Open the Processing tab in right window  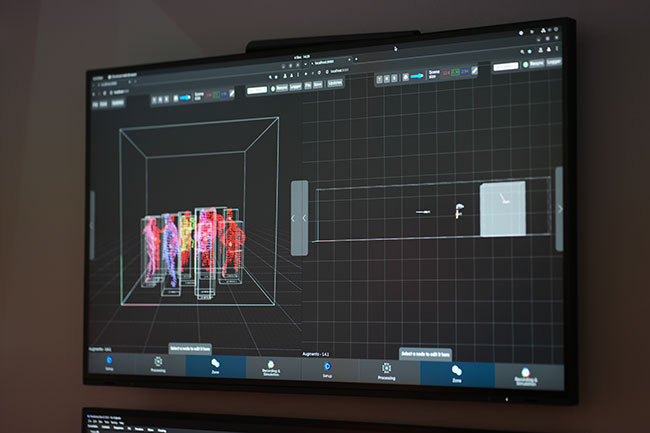(x=386, y=372)
